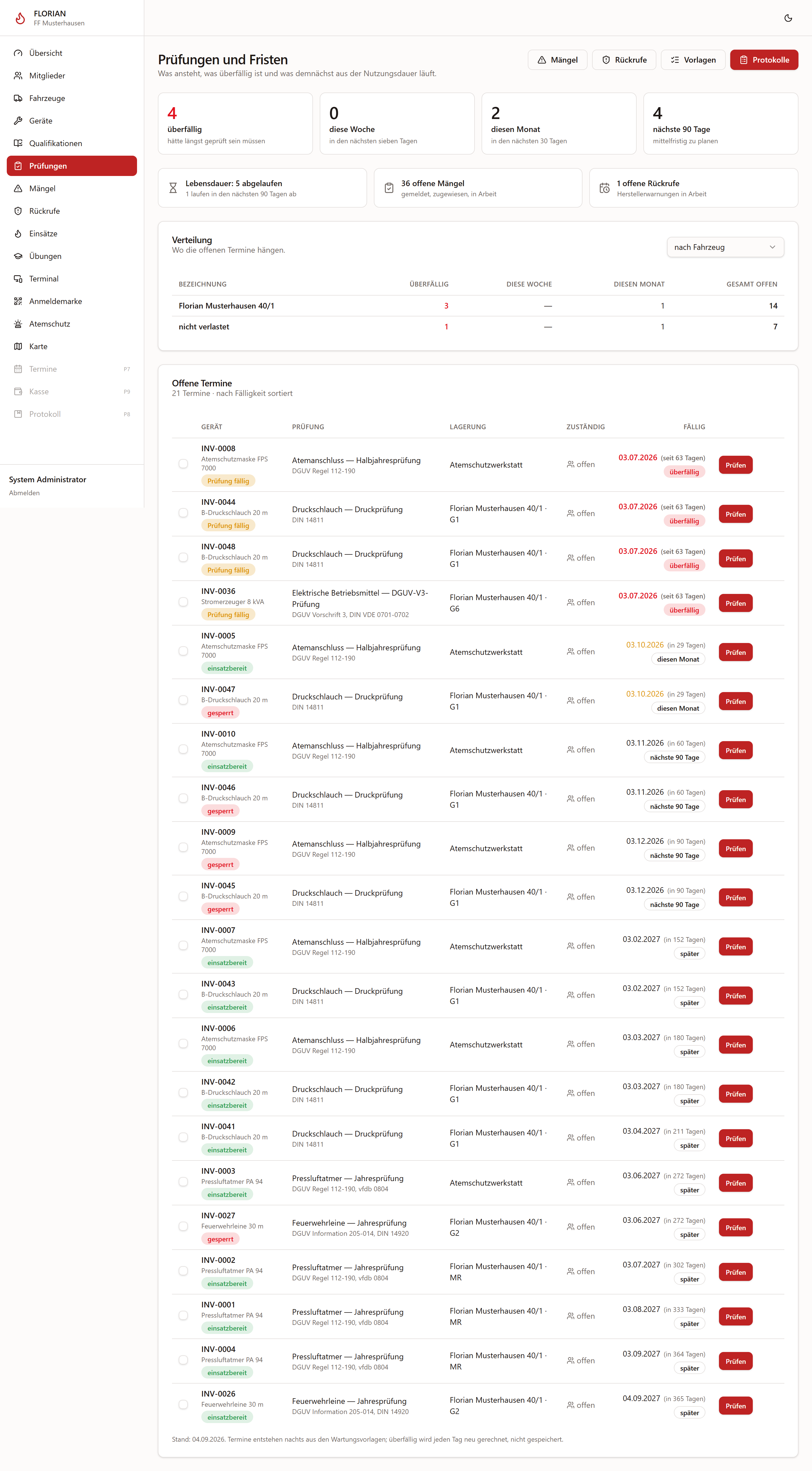Click FÄLLIG column header
Viewport: 812px width, 1471px height.
[694, 427]
